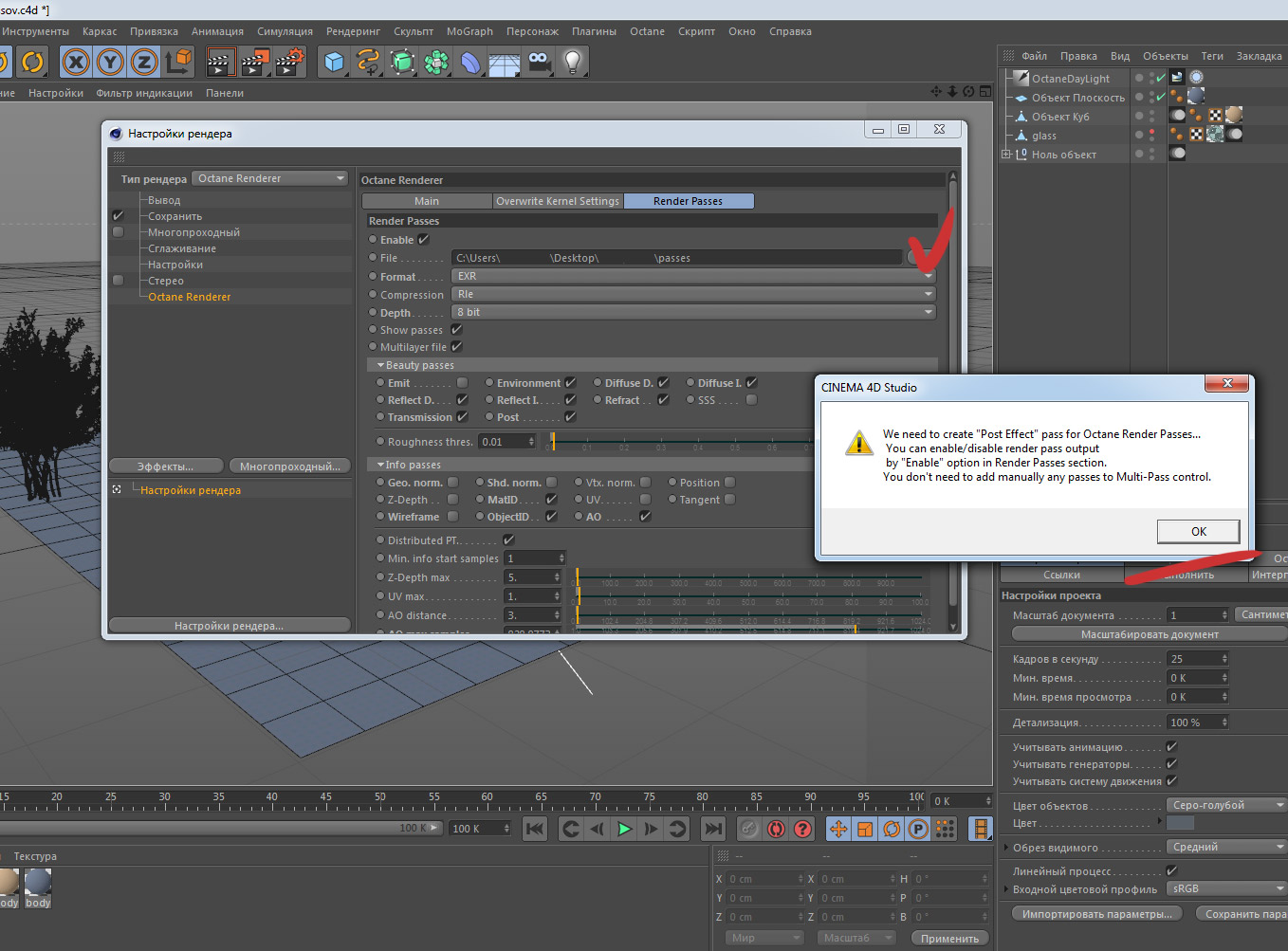Toggle position keyframe recording arrows icon
The width and height of the screenshot is (1288, 951).
(838, 829)
